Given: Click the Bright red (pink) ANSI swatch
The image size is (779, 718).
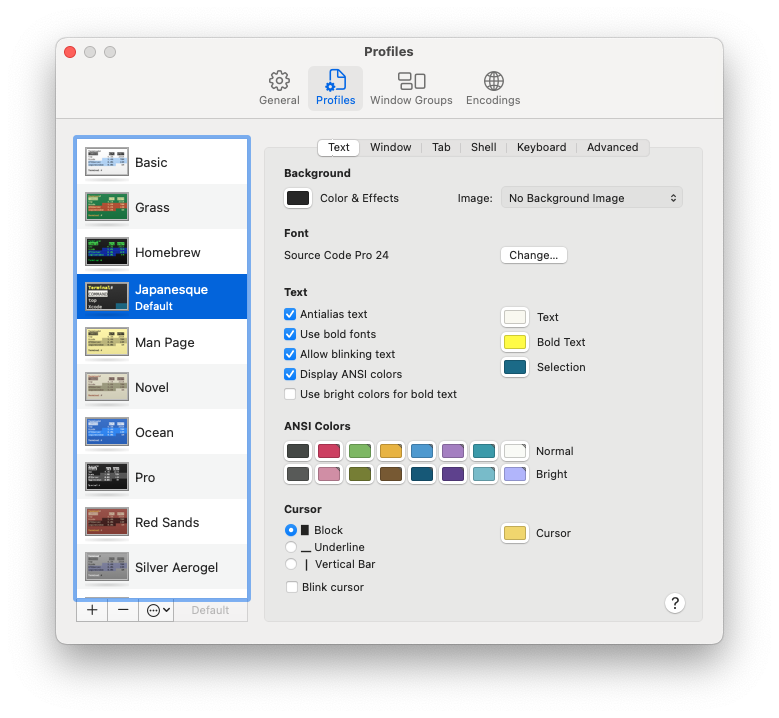Looking at the screenshot, I should 329,474.
